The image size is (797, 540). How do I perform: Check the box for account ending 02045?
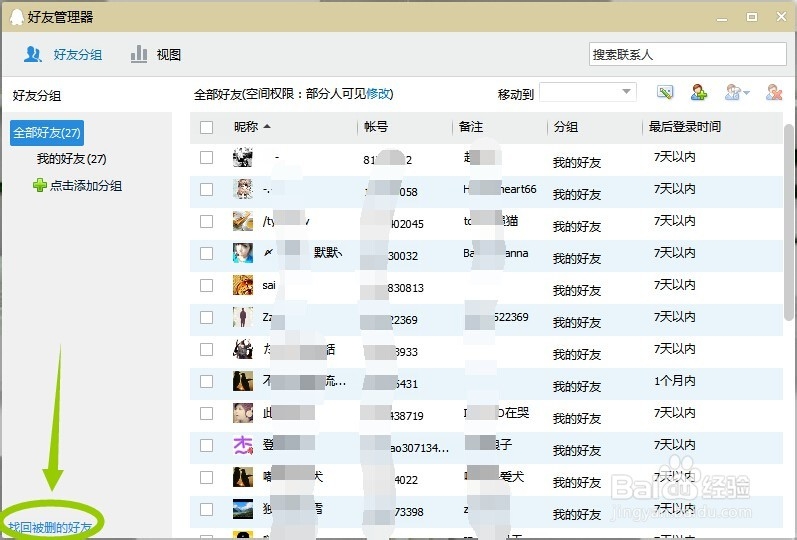pyautogui.click(x=206, y=221)
